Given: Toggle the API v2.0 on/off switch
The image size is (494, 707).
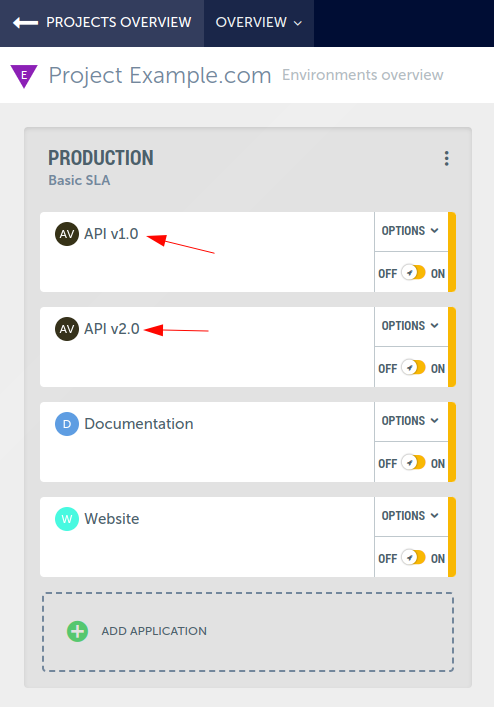Looking at the screenshot, I should point(413,367).
